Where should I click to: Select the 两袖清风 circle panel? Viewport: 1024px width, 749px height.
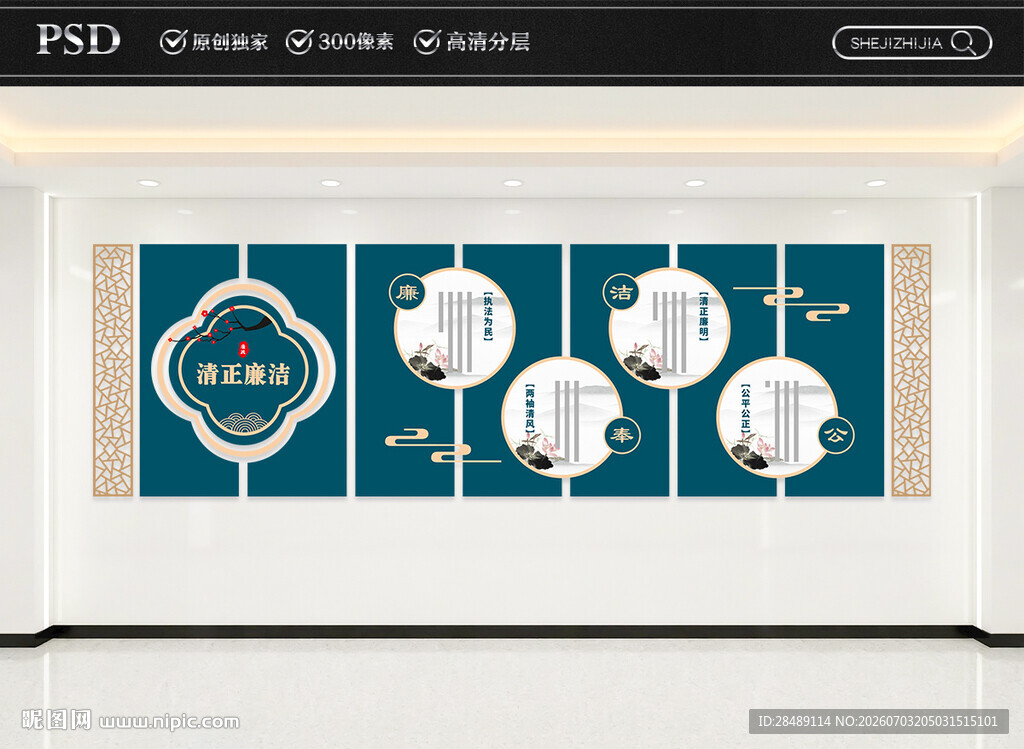pyautogui.click(x=562, y=417)
